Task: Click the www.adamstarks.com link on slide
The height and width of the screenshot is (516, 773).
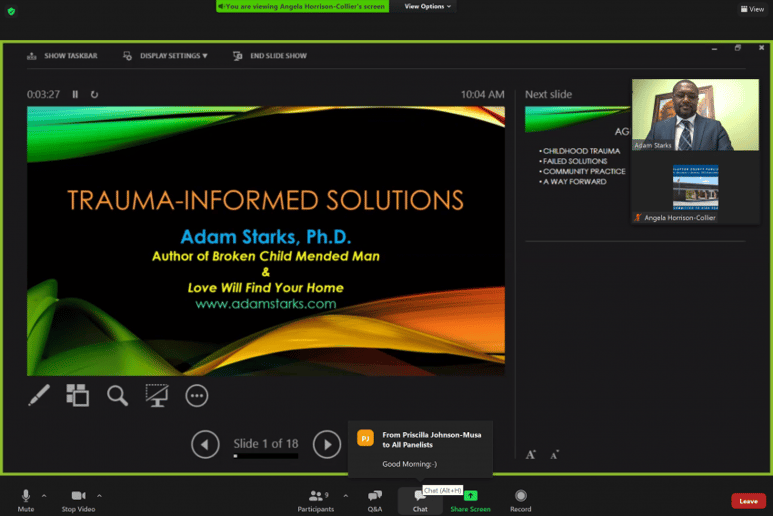Action: click(266, 304)
